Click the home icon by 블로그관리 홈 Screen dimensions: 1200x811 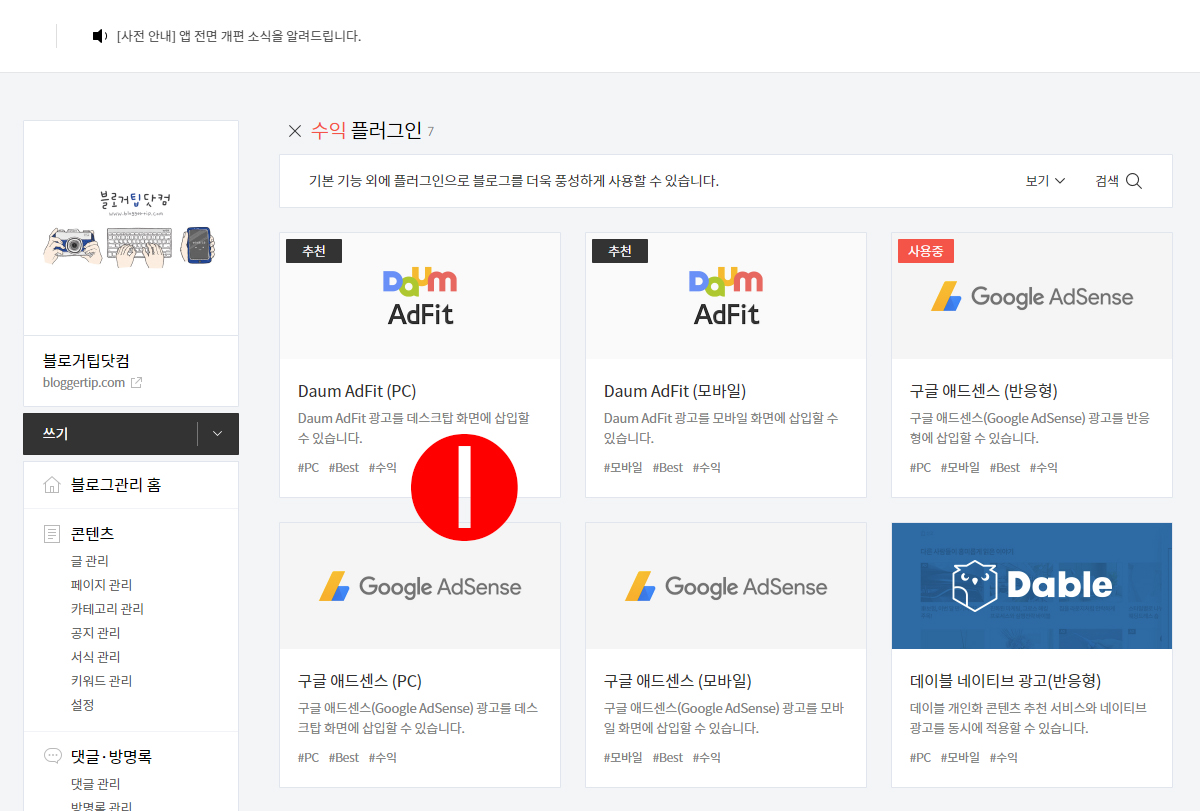tap(52, 485)
